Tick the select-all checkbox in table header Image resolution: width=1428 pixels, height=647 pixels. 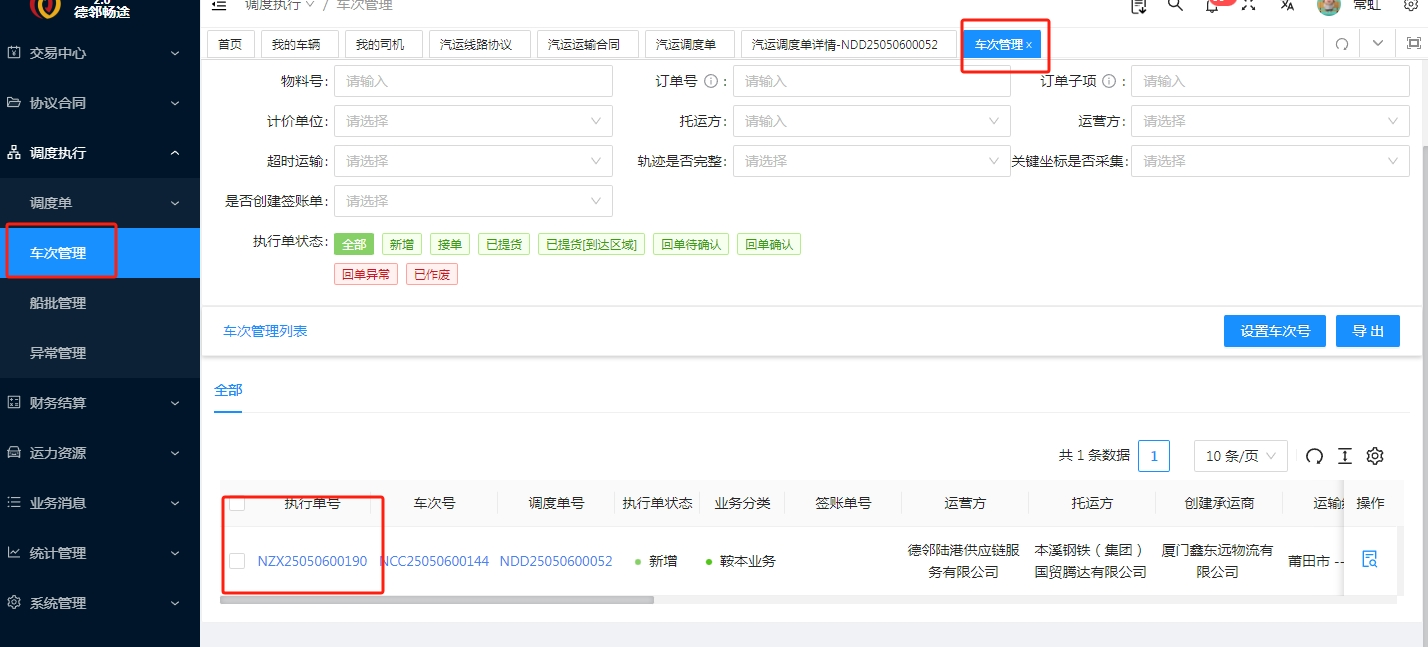[237, 504]
